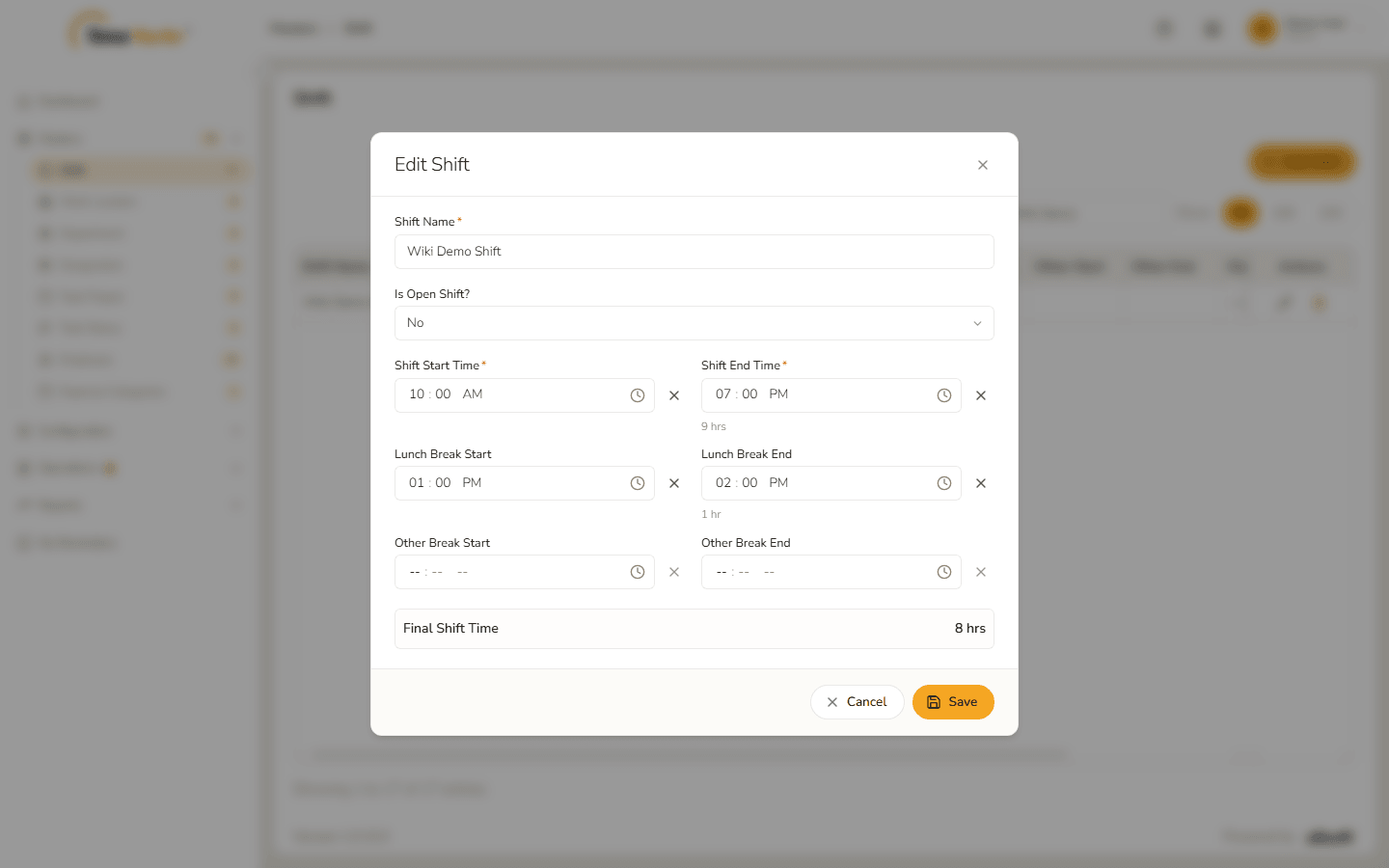
Task: Select the hour 02 in Lunch Break End
Action: click(723, 483)
